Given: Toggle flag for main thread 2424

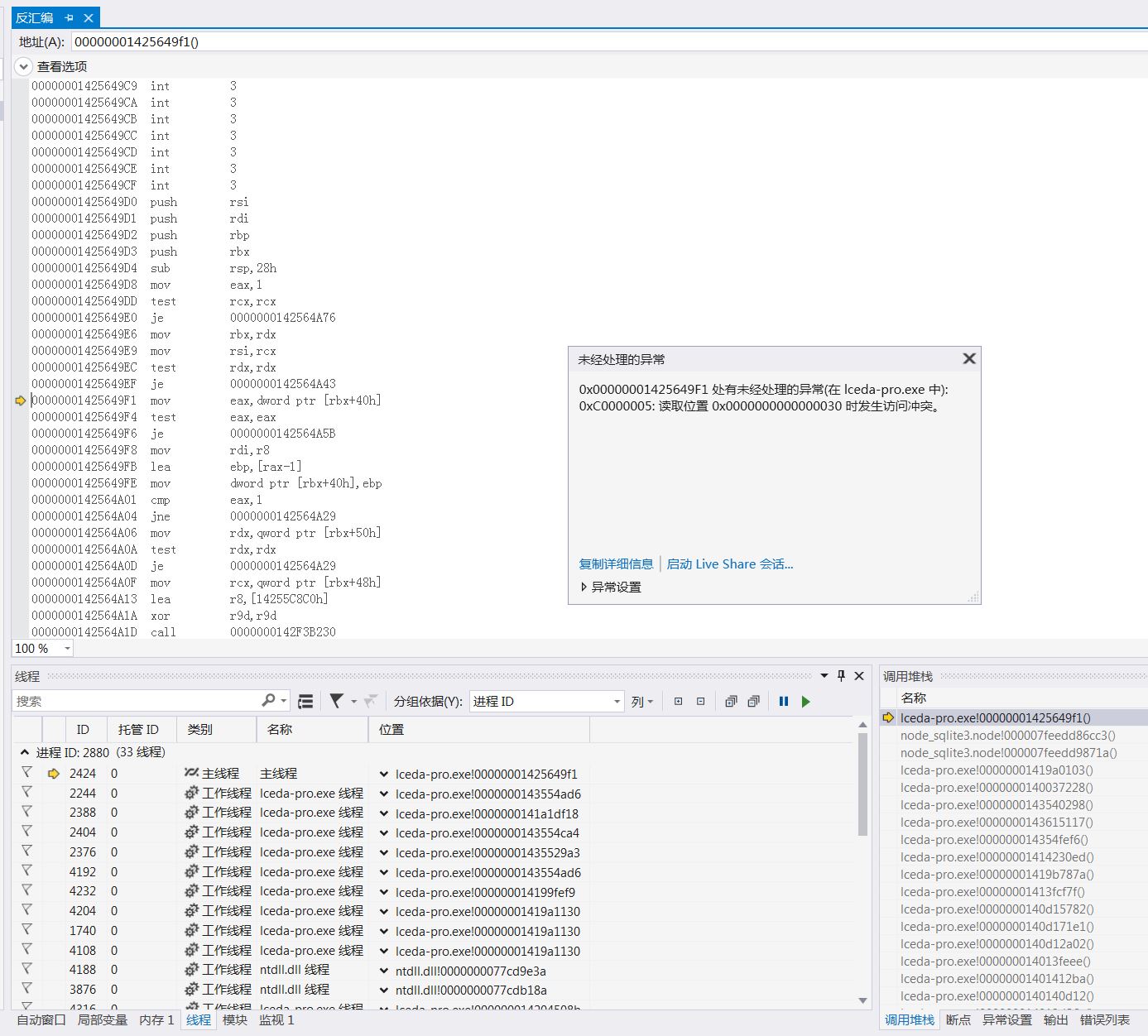Looking at the screenshot, I should click(26, 773).
